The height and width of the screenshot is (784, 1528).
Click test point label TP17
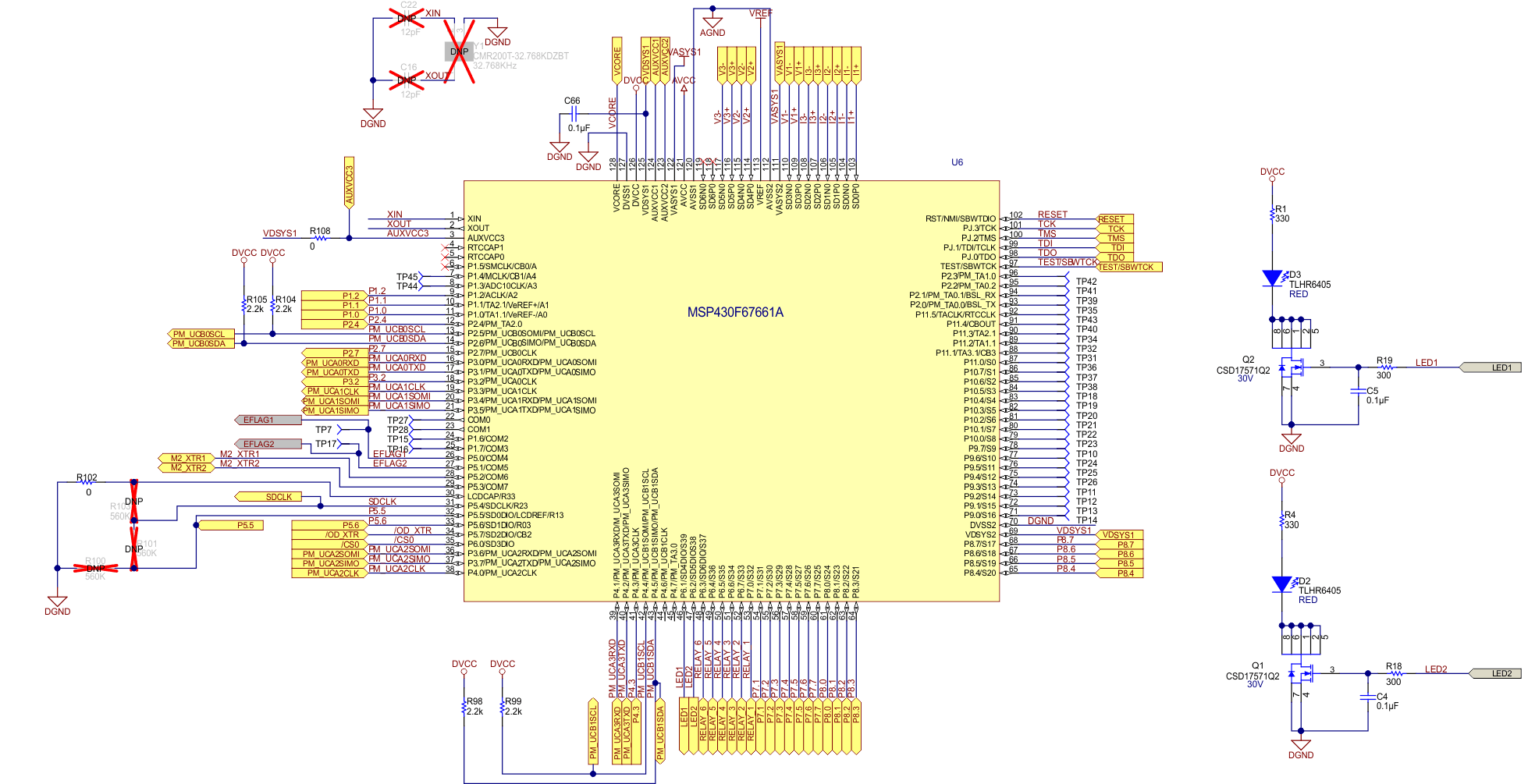click(325, 444)
